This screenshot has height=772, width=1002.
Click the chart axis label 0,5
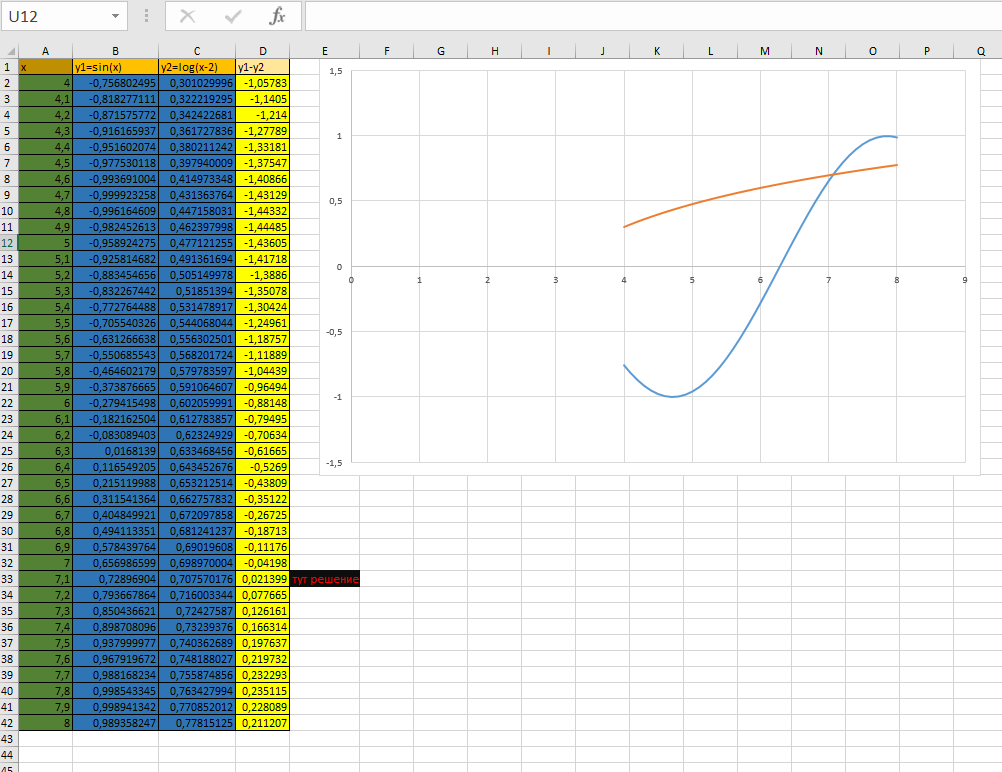click(x=335, y=201)
